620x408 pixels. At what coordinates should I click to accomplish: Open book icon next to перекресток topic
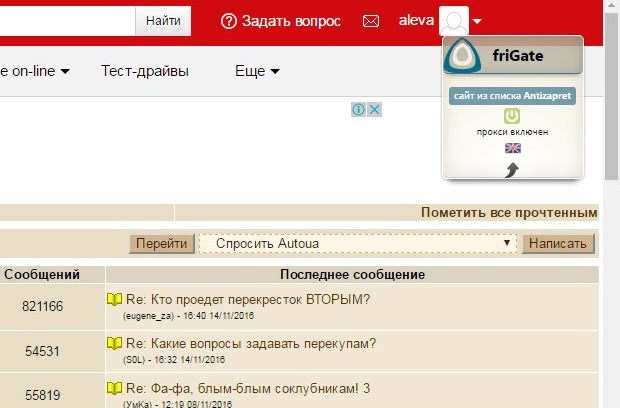(114, 300)
